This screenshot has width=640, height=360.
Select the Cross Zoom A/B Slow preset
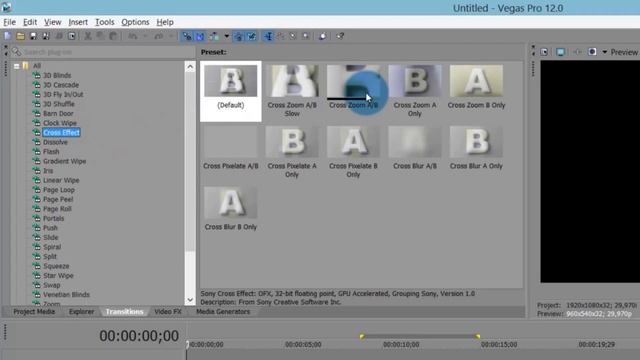(292, 91)
